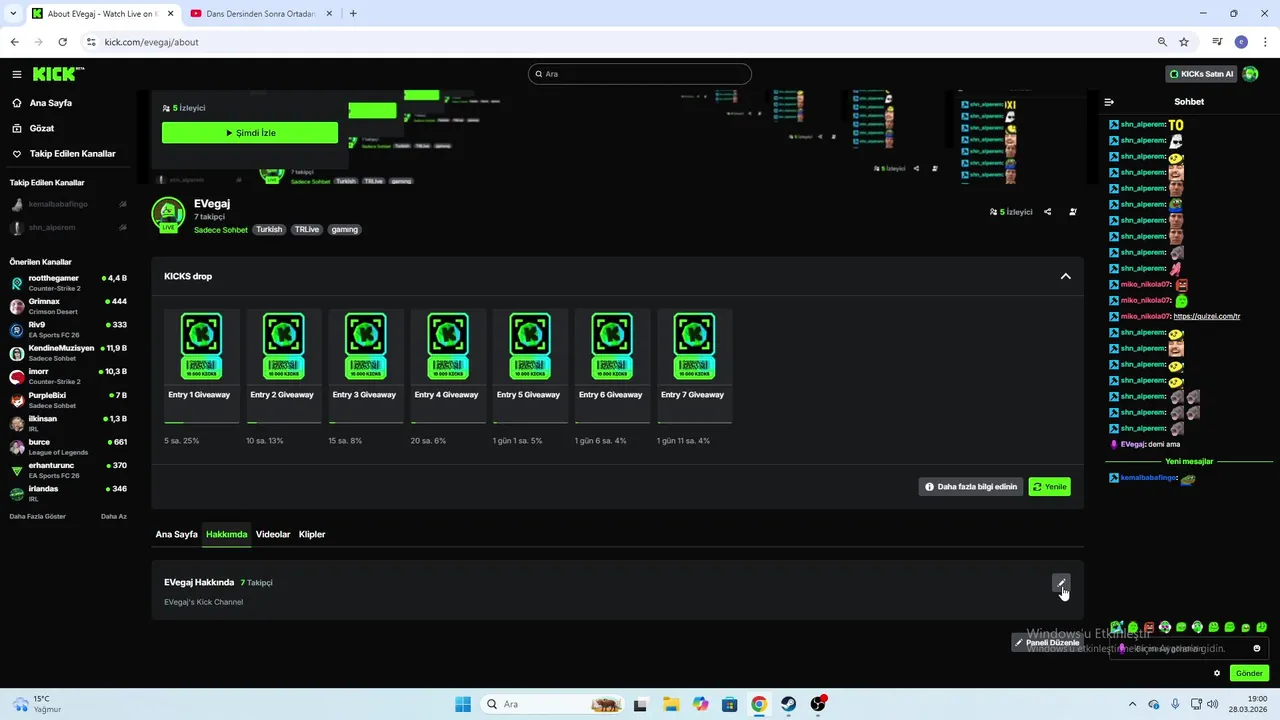Click Daha Az in sidebar
The image size is (1280, 720).
coord(114,517)
